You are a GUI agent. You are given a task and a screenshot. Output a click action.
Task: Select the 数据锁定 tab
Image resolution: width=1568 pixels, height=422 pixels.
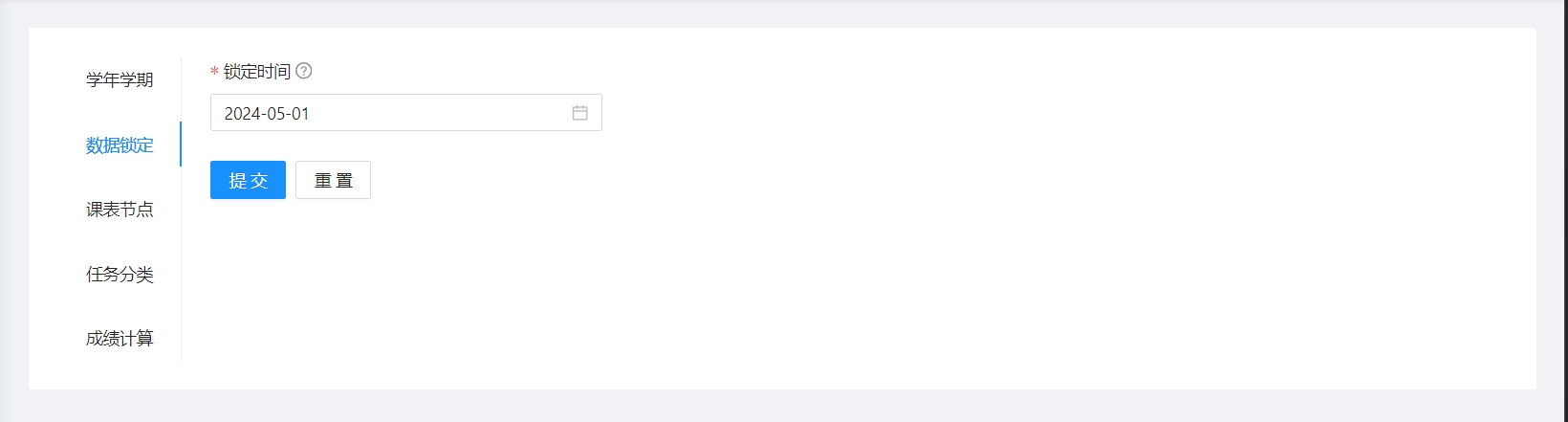120,144
